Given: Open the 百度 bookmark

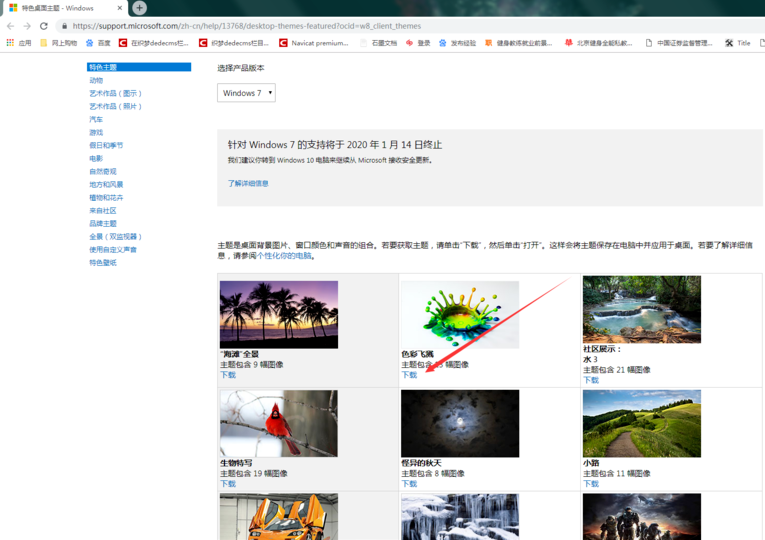Looking at the screenshot, I should coord(97,43).
